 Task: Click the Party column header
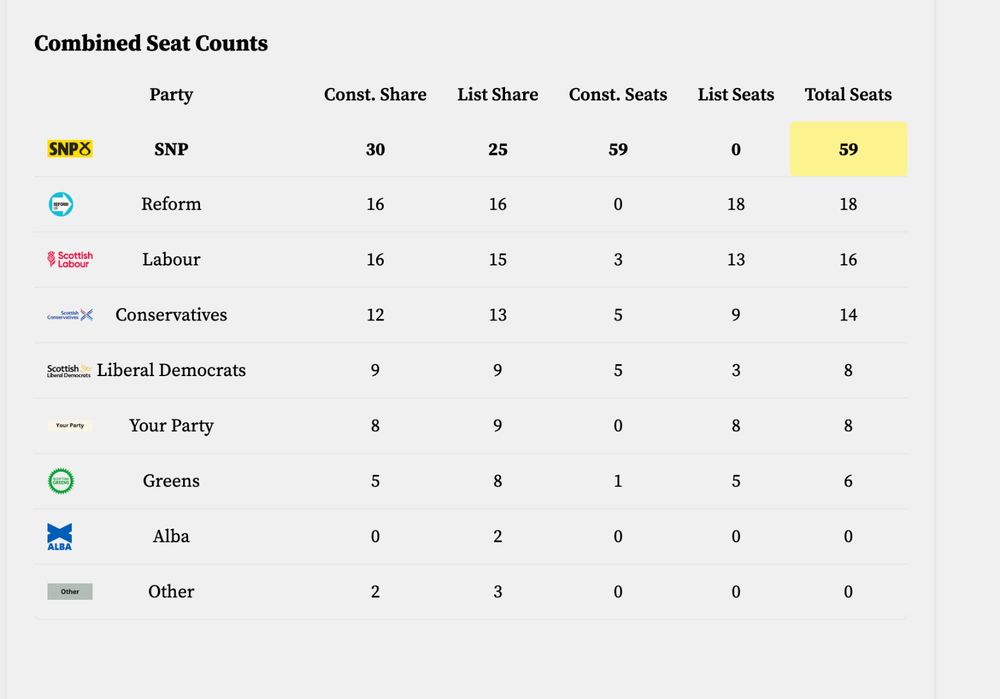[x=171, y=94]
